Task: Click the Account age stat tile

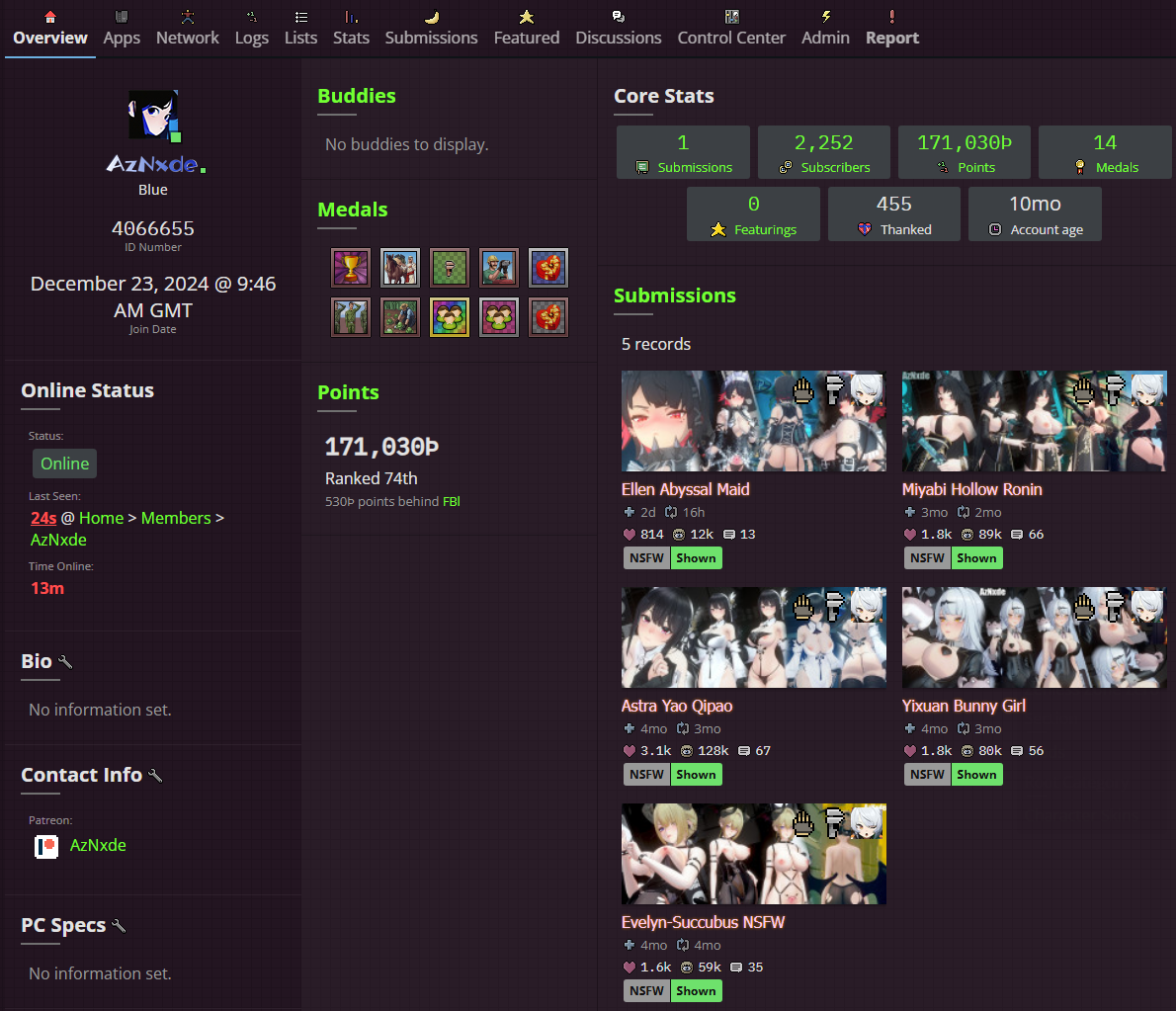Action: click(1035, 214)
